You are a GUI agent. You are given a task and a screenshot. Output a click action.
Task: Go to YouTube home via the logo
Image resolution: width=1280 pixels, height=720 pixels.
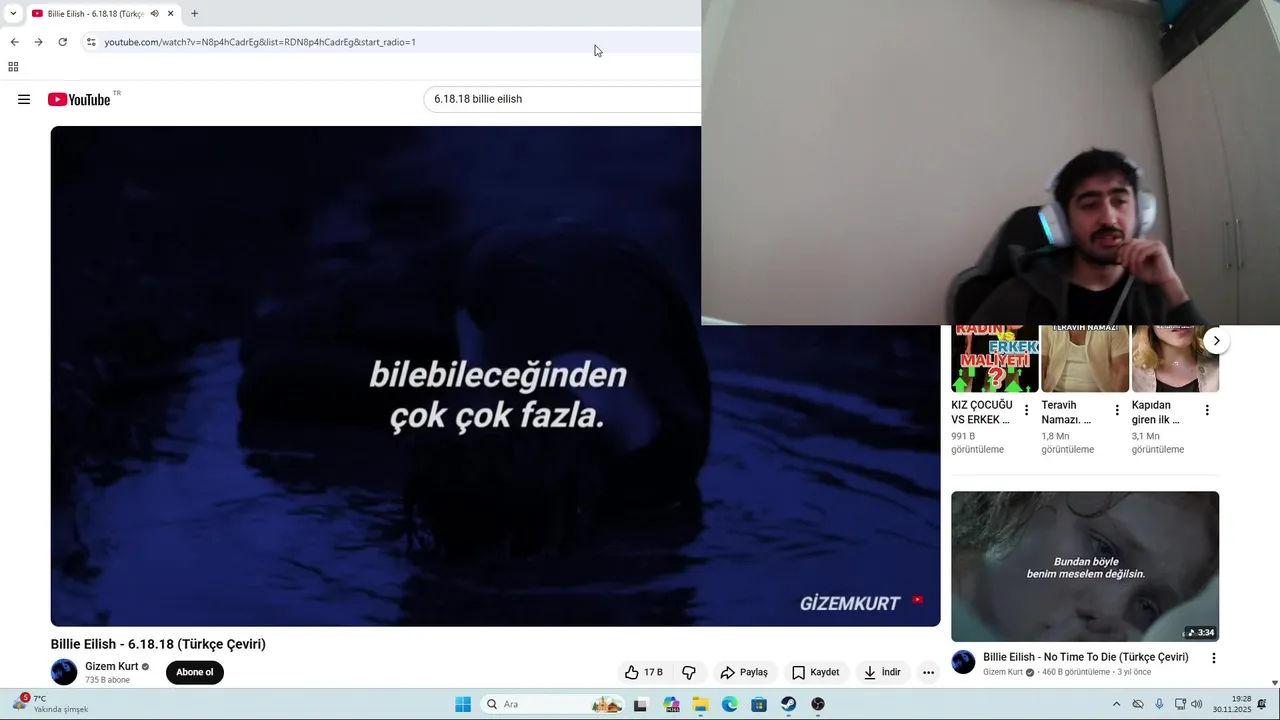pos(79,99)
